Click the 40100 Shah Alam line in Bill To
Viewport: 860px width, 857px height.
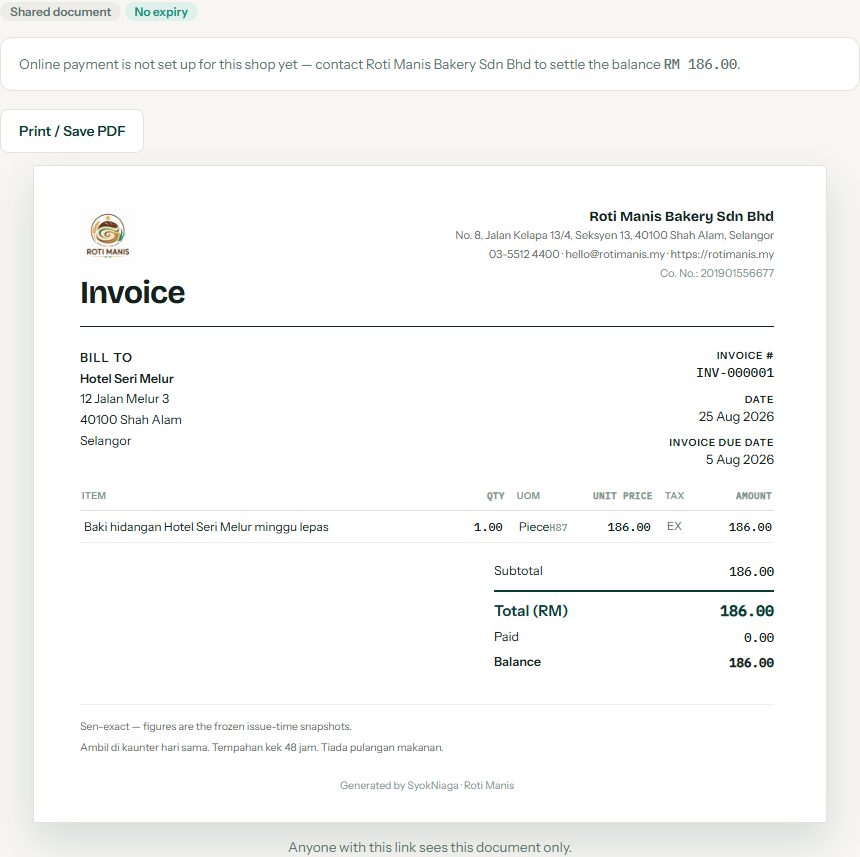(x=131, y=420)
